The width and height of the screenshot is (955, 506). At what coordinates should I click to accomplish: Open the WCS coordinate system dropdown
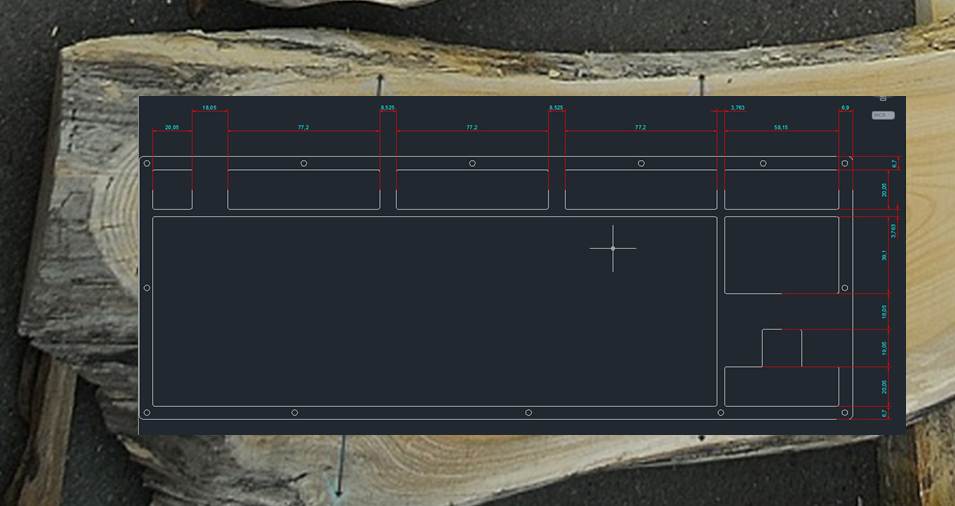click(883, 115)
